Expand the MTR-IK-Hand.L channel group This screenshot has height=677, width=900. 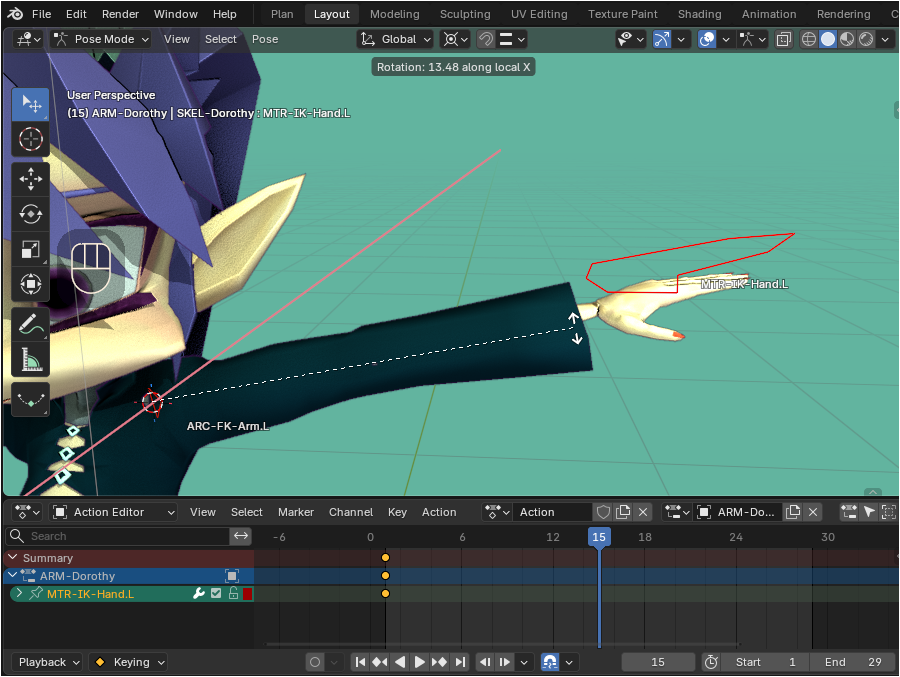click(19, 593)
